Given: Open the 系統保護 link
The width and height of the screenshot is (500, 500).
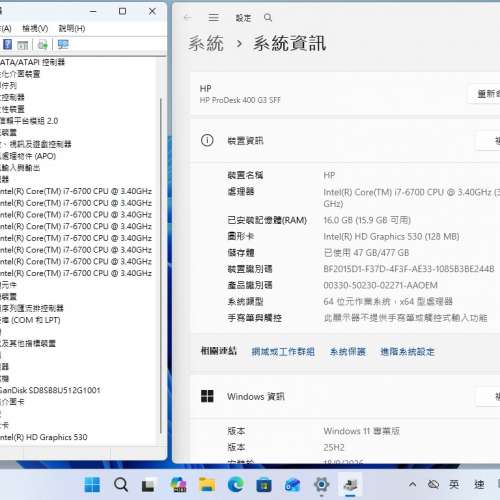Looking at the screenshot, I should click(348, 352).
